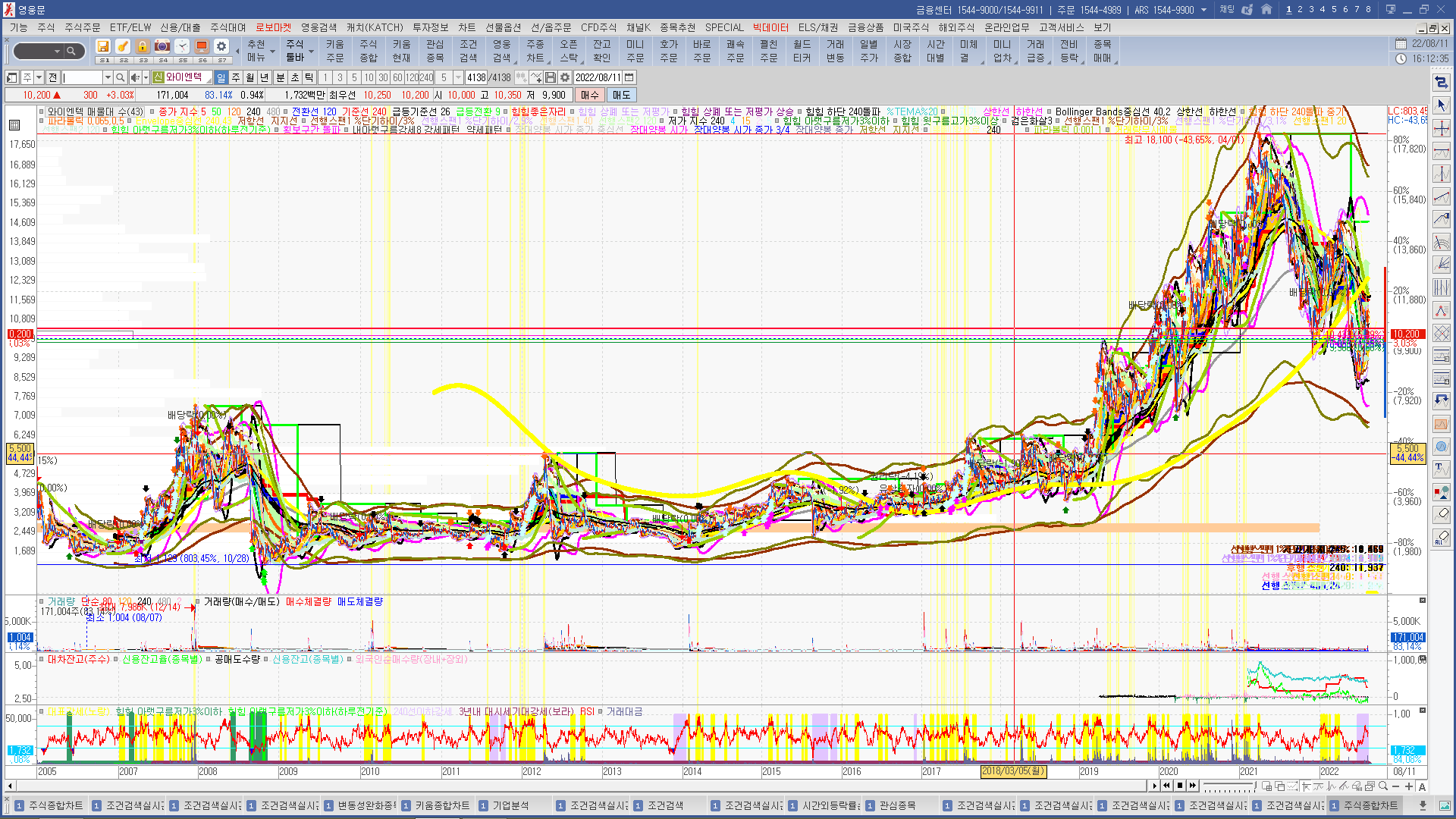
Task: Open the 주식주문 menu
Action: [82, 27]
